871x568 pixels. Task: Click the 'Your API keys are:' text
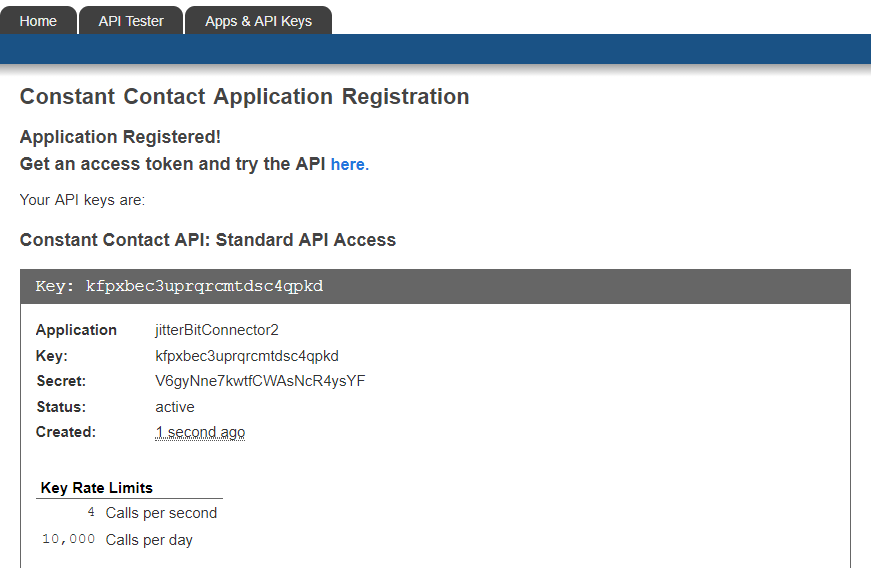(x=82, y=200)
